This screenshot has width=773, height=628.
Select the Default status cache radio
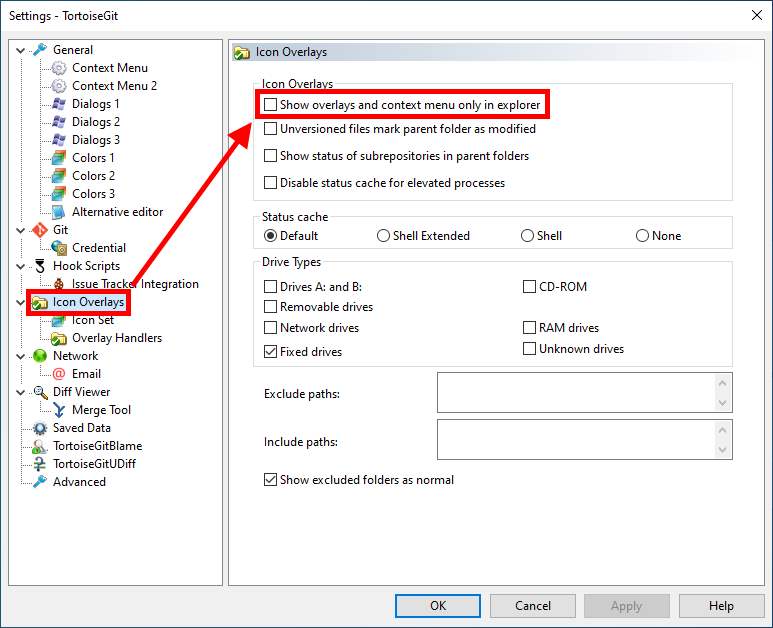coord(270,236)
